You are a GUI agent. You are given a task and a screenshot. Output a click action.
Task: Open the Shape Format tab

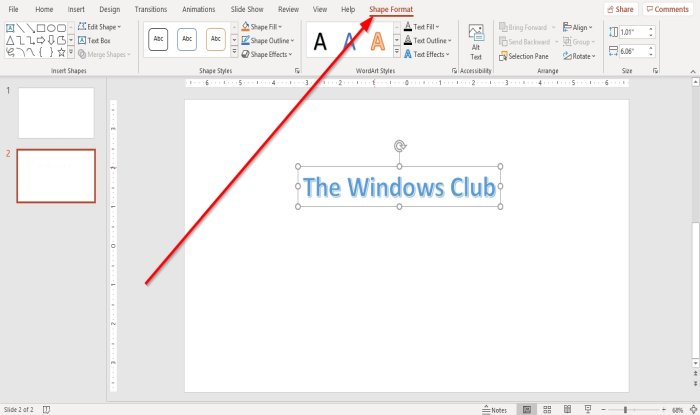[x=391, y=9]
